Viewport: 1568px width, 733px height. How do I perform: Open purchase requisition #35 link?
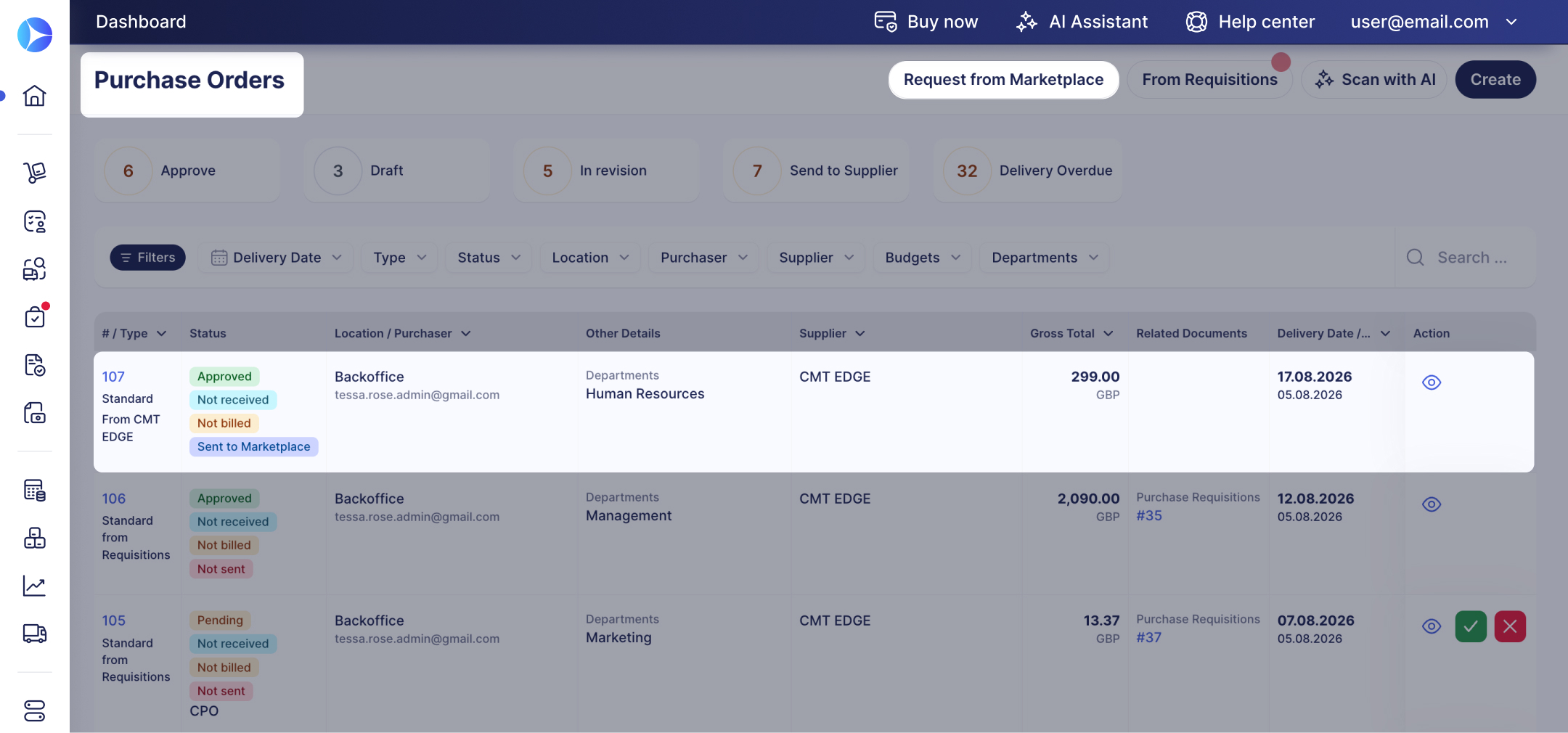click(x=1149, y=515)
